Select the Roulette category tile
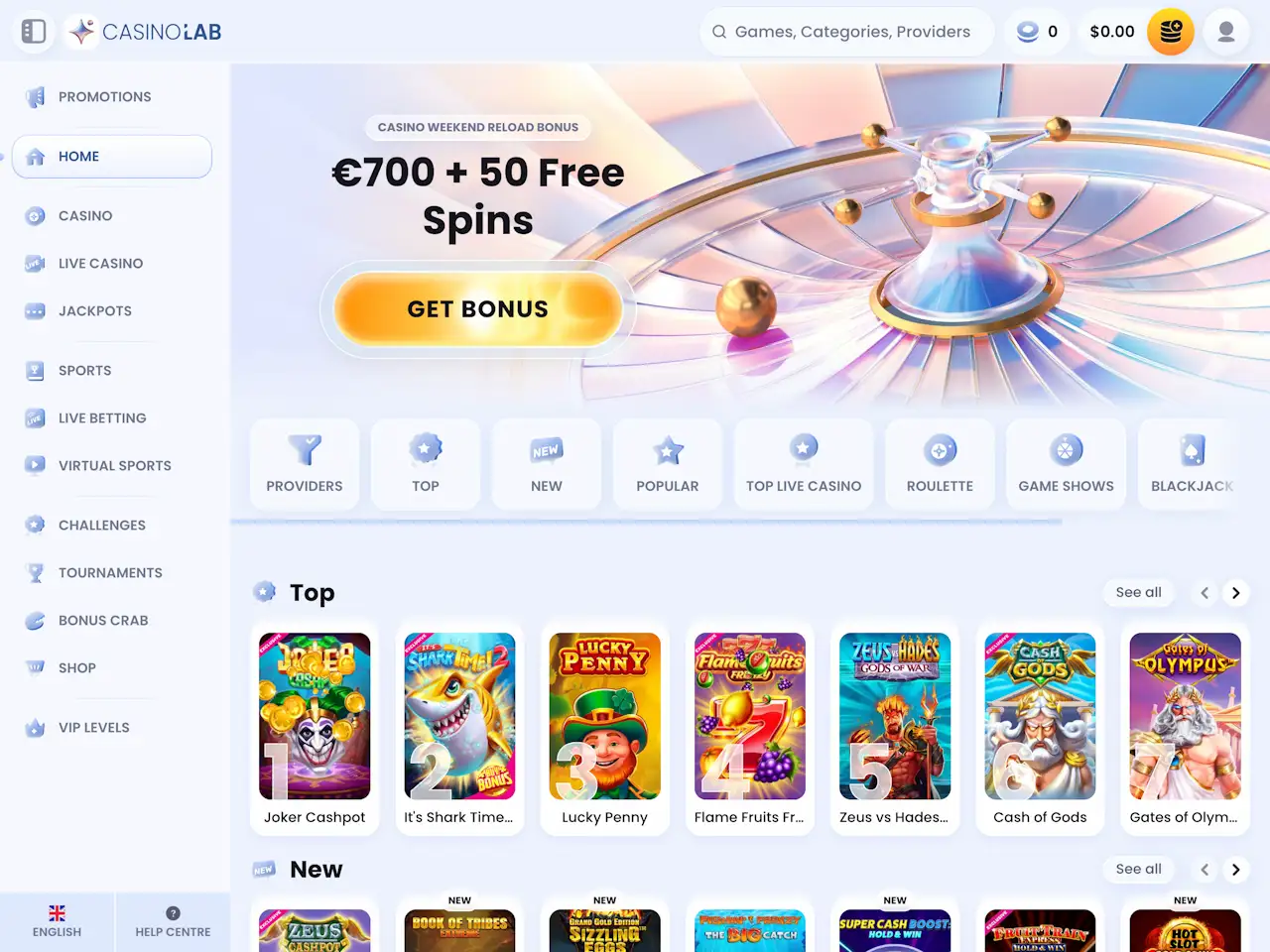1270x952 pixels. click(940, 464)
